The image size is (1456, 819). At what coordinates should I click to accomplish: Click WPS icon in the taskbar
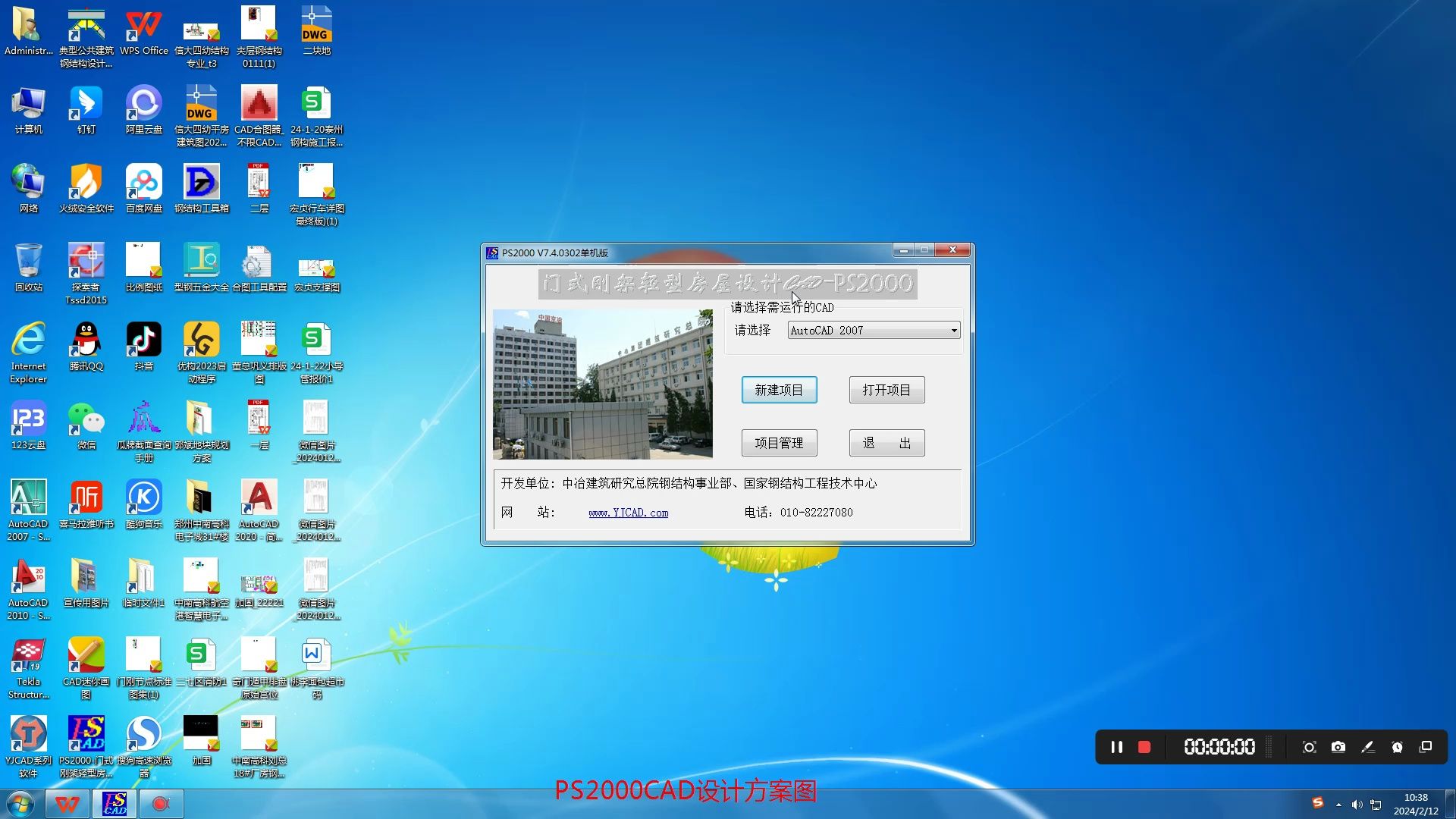pos(67,804)
